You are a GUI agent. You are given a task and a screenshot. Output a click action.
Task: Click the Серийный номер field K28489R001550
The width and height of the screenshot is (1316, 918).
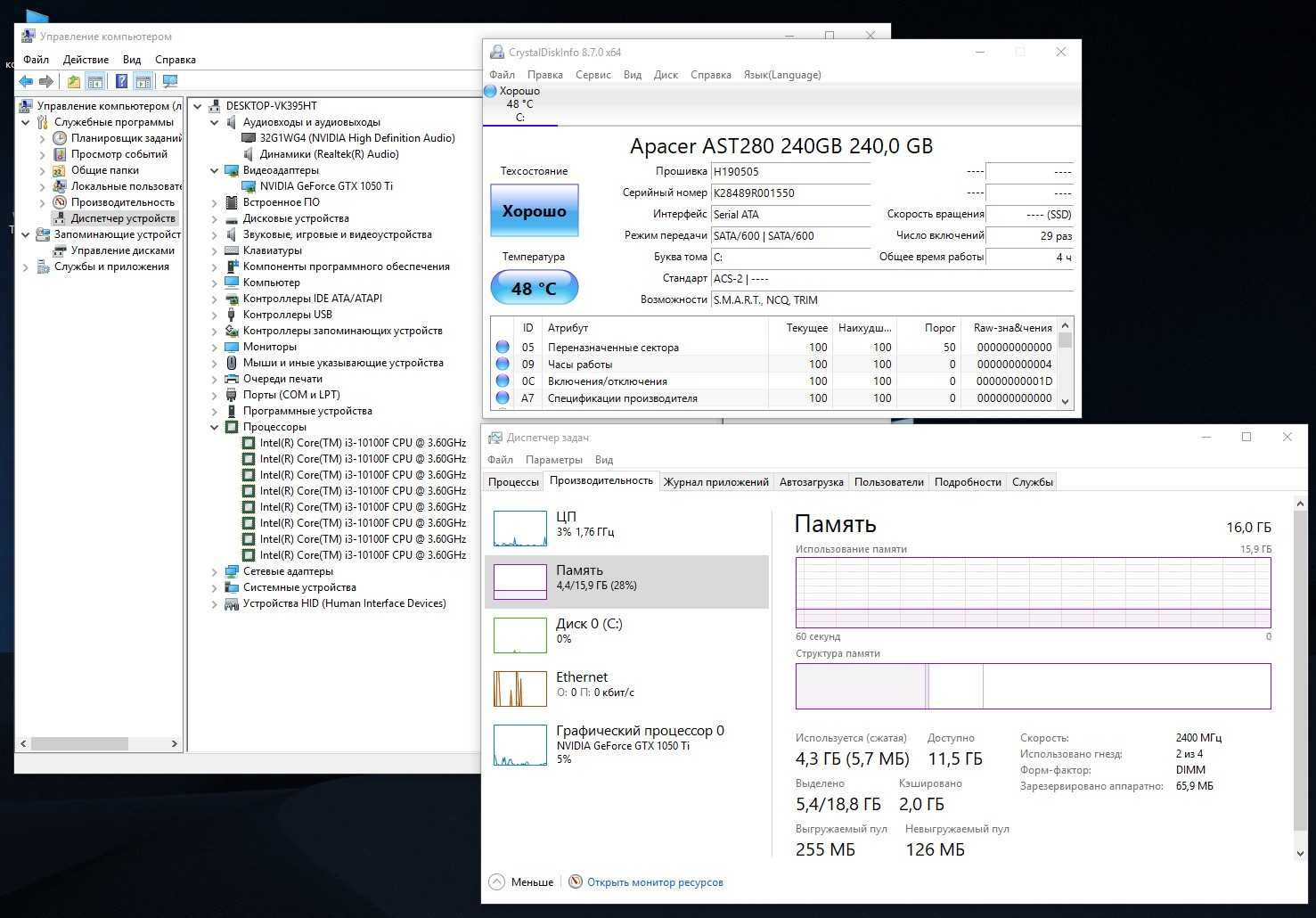pyautogui.click(x=790, y=193)
